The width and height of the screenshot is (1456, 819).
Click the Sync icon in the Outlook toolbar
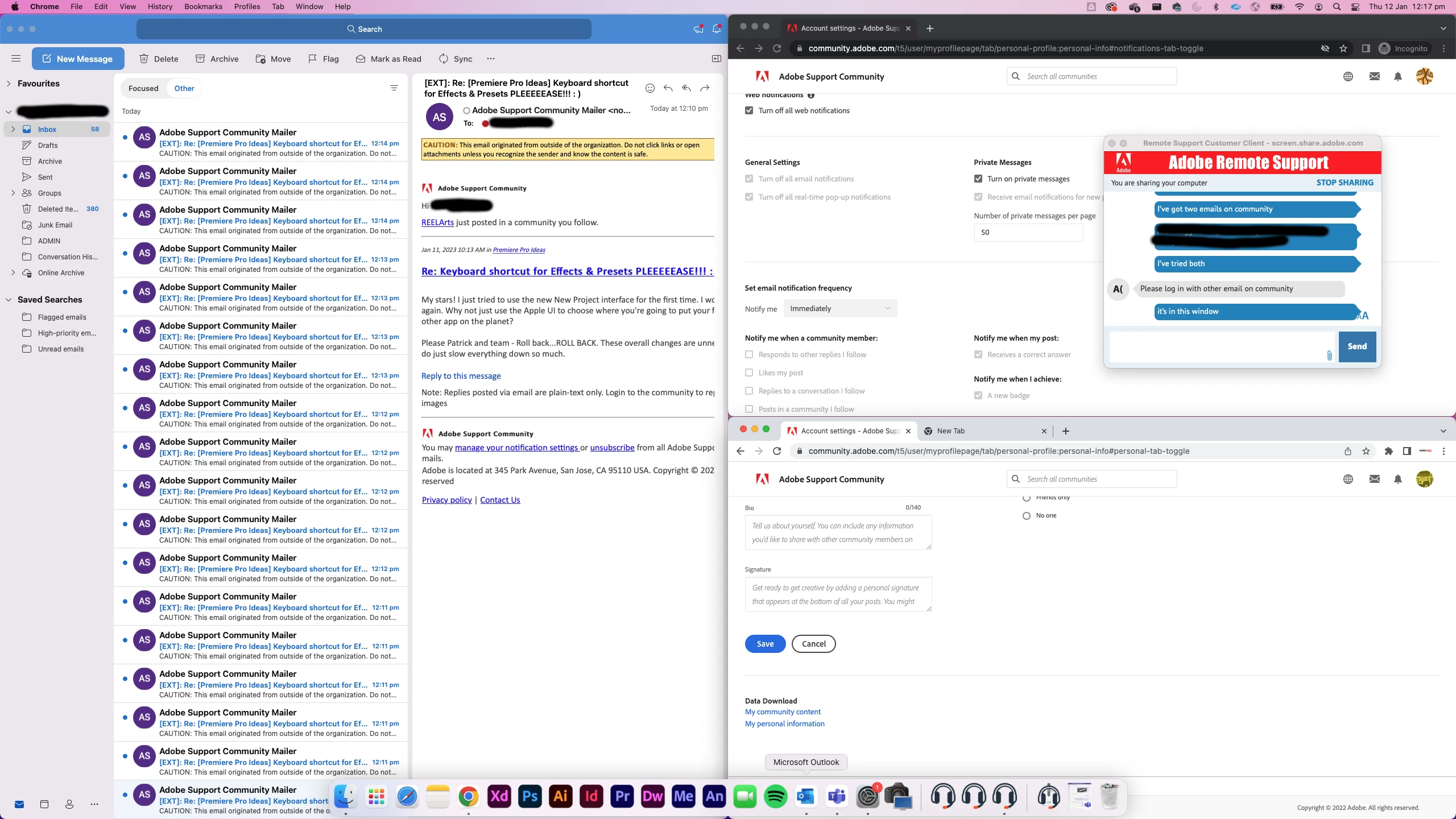[444, 59]
